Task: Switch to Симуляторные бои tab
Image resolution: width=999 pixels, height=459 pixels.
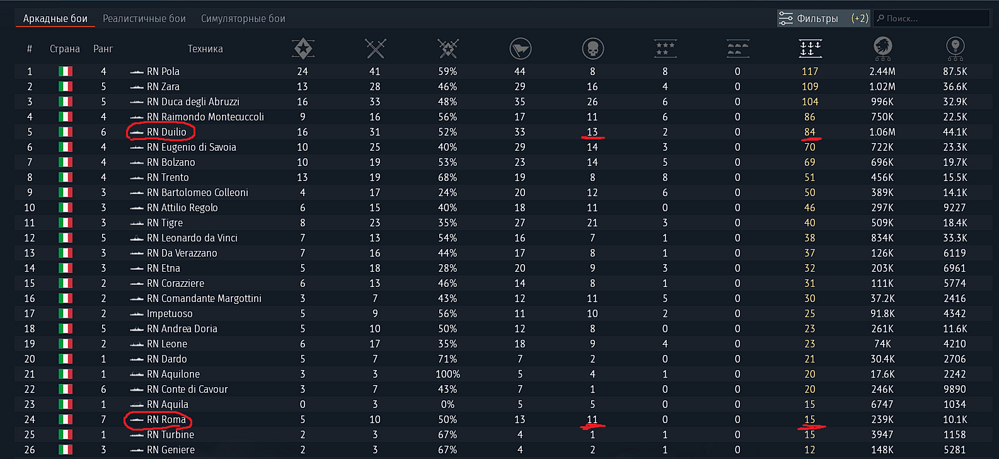Action: click(243, 18)
